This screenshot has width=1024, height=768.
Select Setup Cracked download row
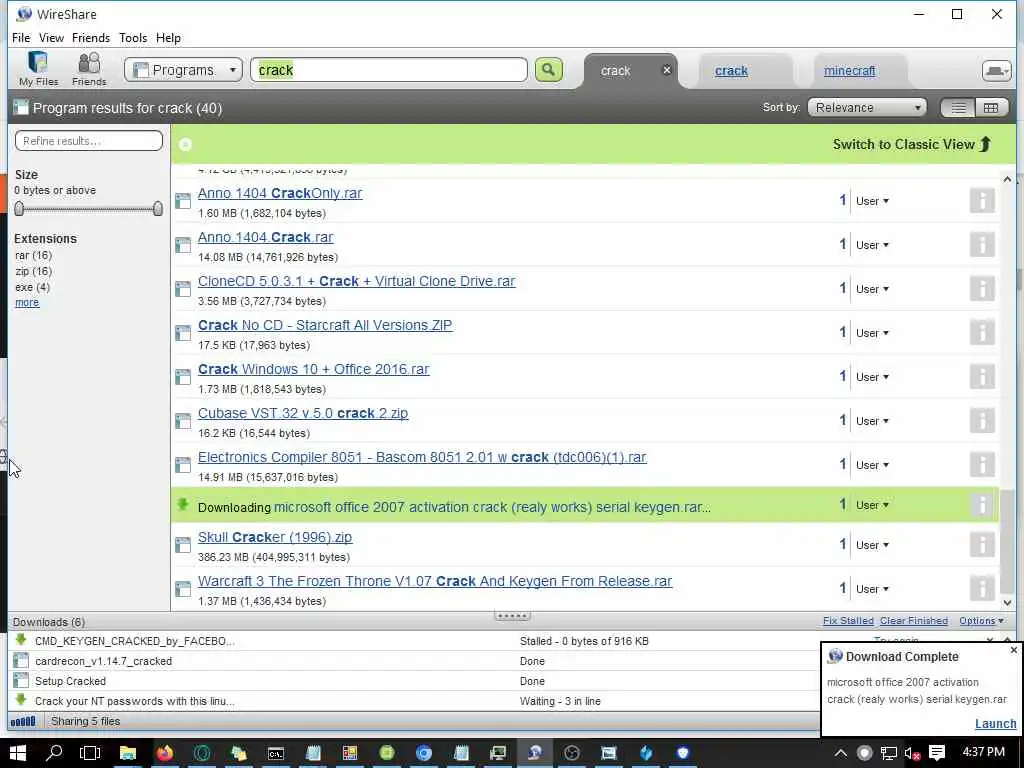414,681
